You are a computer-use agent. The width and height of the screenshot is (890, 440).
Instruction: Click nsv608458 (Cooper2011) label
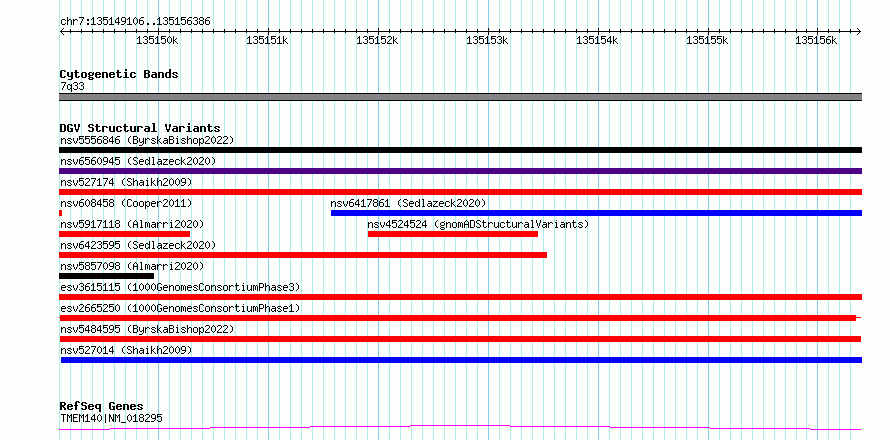(126, 203)
